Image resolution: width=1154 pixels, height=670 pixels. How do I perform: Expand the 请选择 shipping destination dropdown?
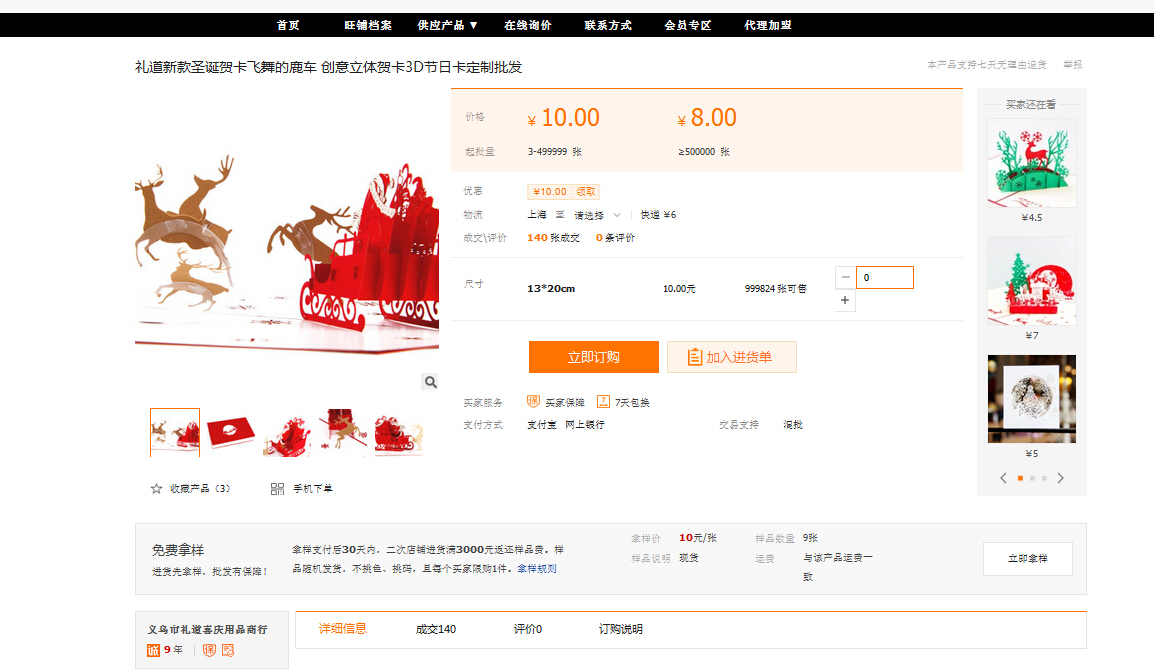[597, 215]
